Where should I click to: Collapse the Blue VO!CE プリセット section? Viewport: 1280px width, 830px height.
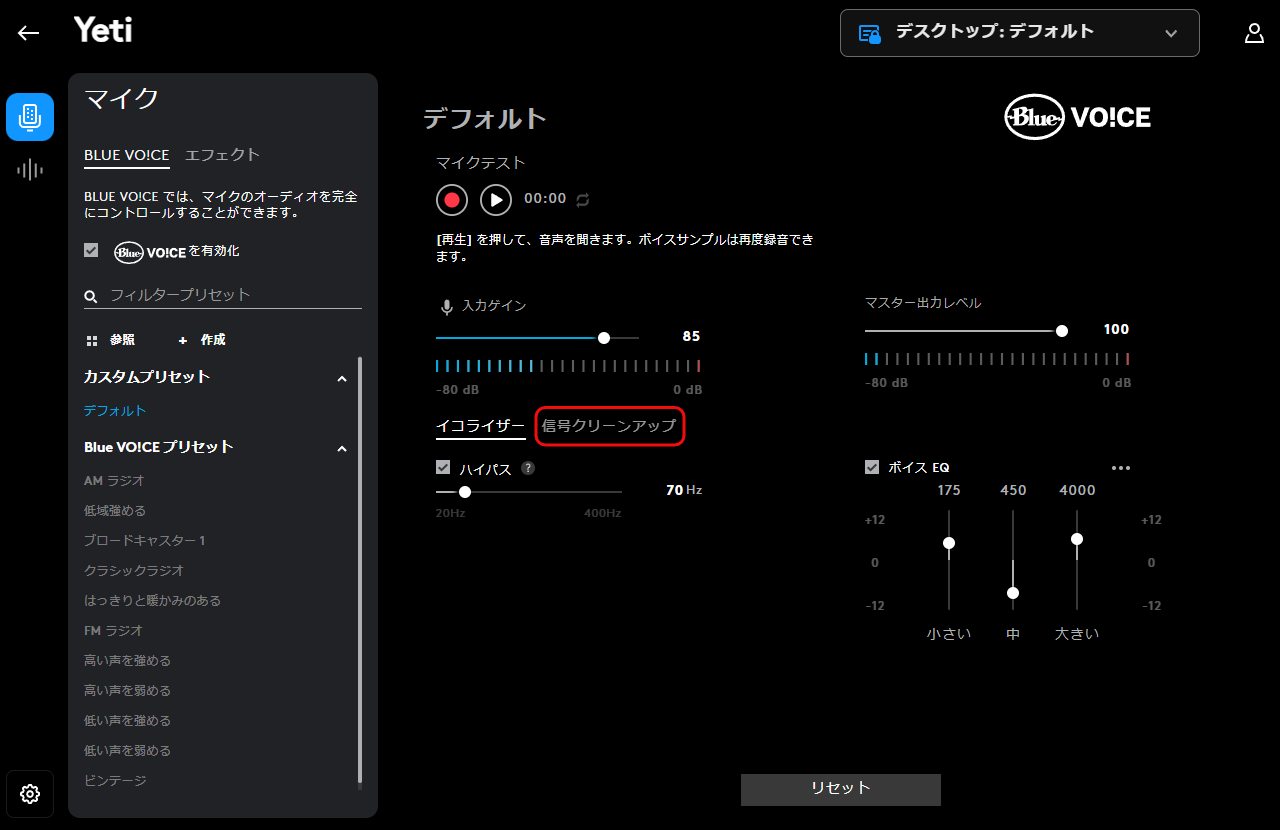click(342, 449)
